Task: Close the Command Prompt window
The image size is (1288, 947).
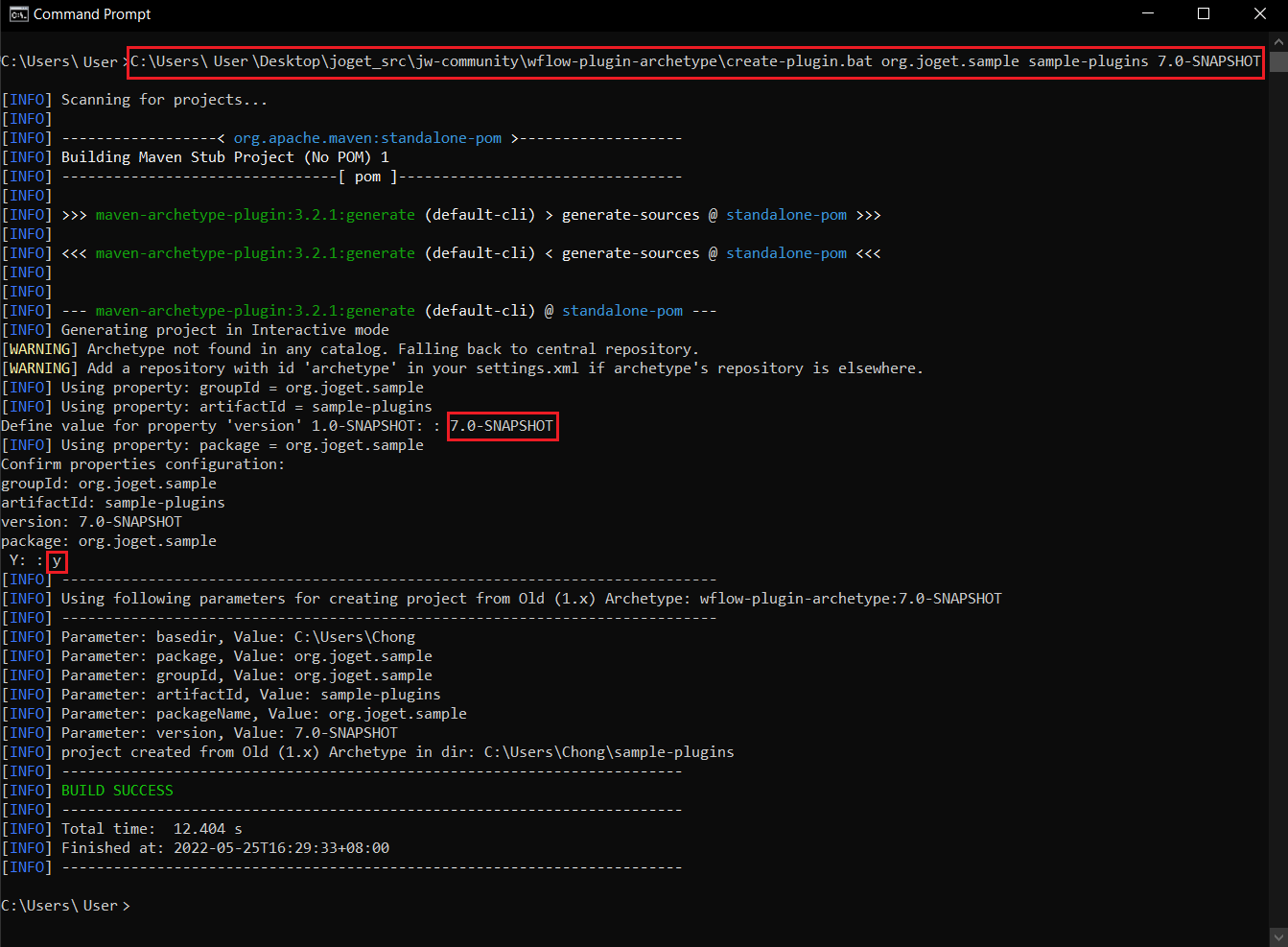Action: pos(1260,13)
